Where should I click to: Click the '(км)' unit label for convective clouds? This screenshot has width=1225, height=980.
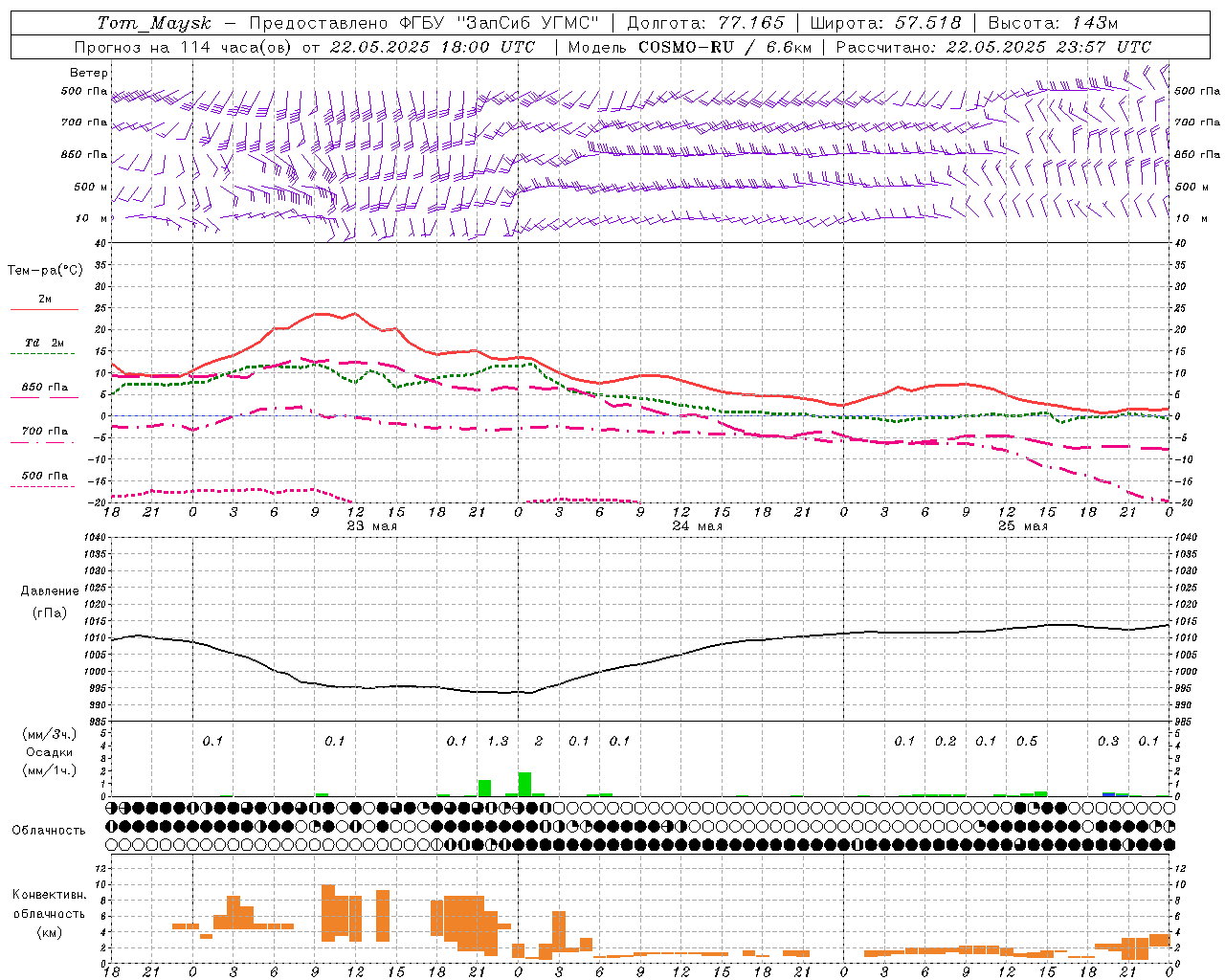50,932
